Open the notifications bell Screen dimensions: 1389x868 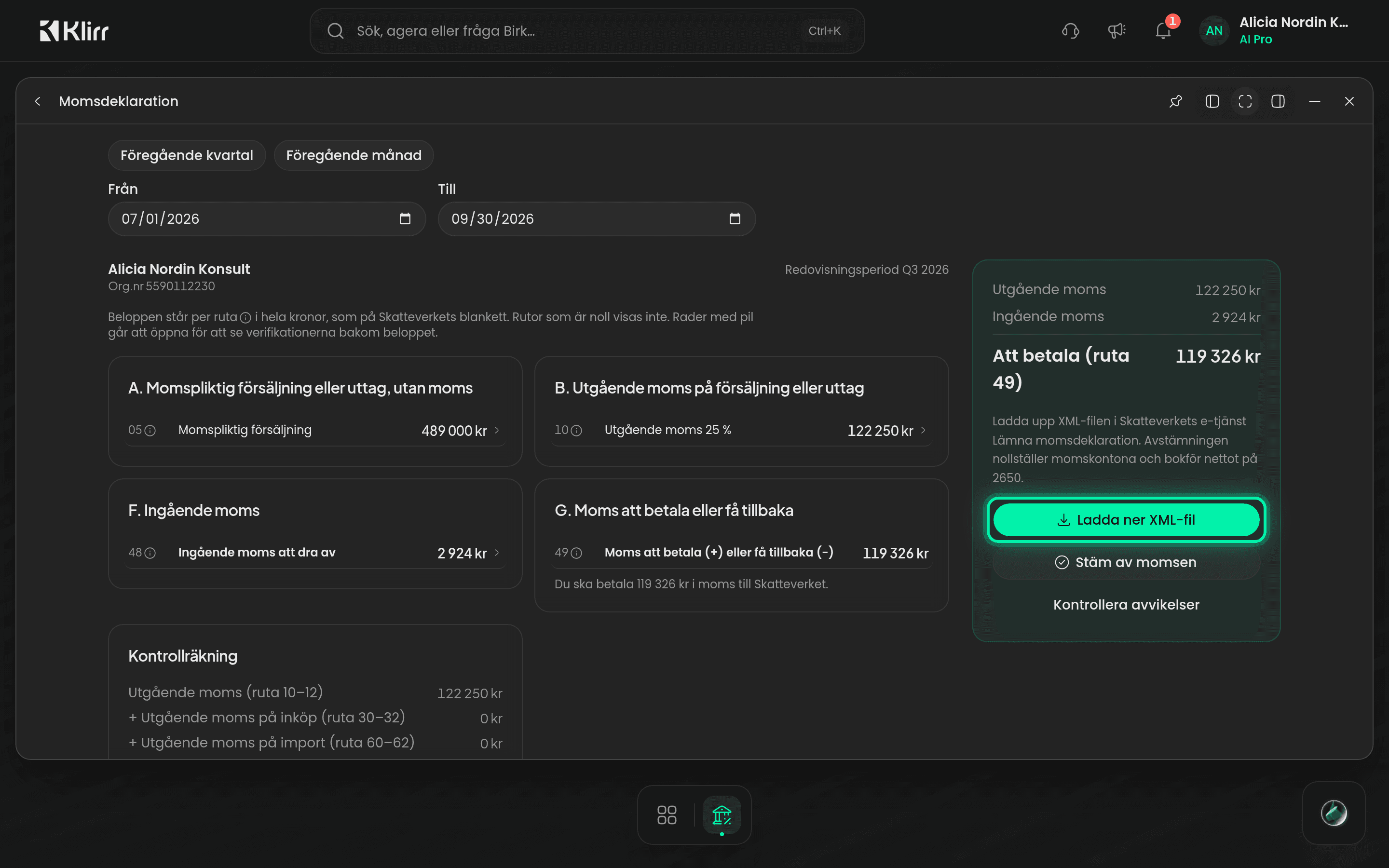tap(1163, 30)
